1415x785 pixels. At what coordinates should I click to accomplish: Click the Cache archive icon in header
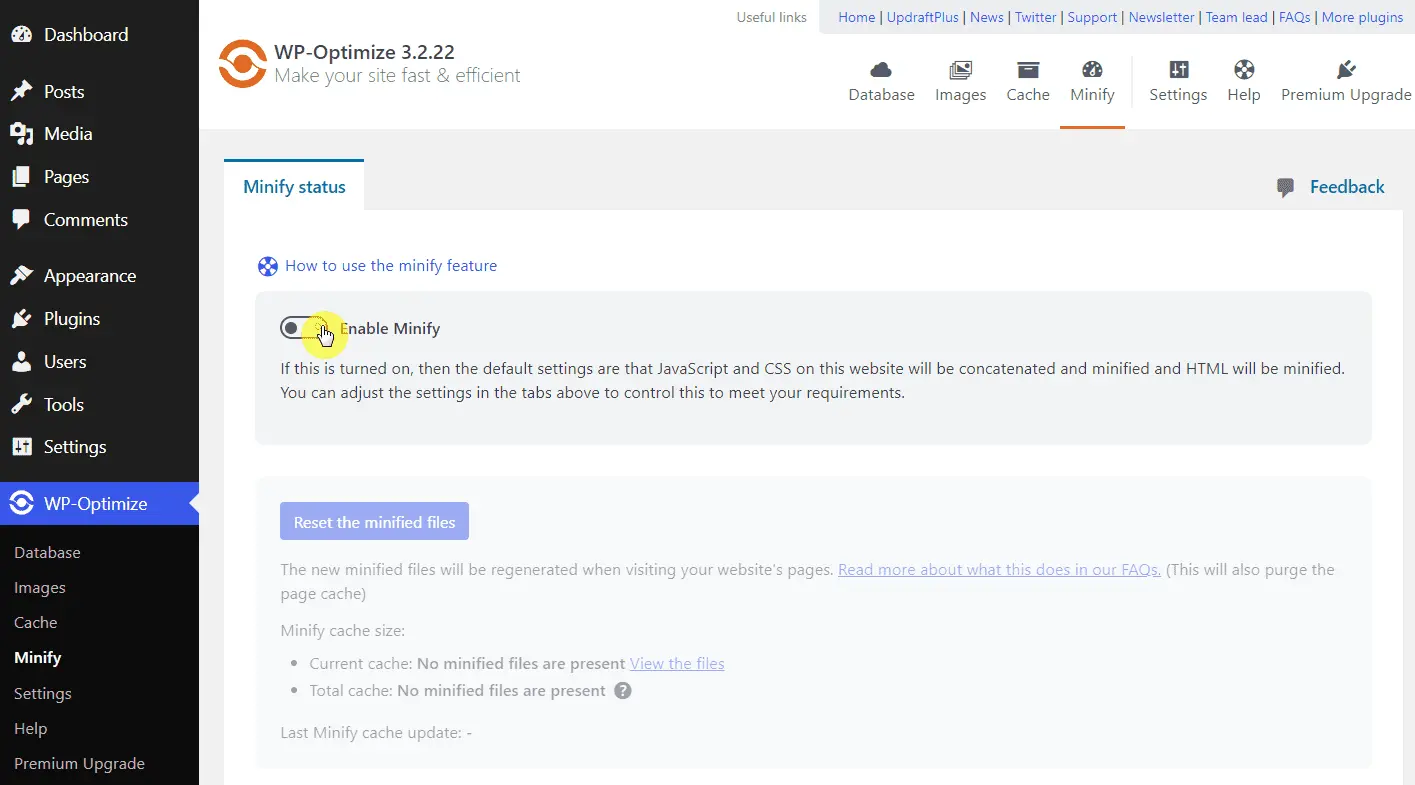coord(1028,69)
